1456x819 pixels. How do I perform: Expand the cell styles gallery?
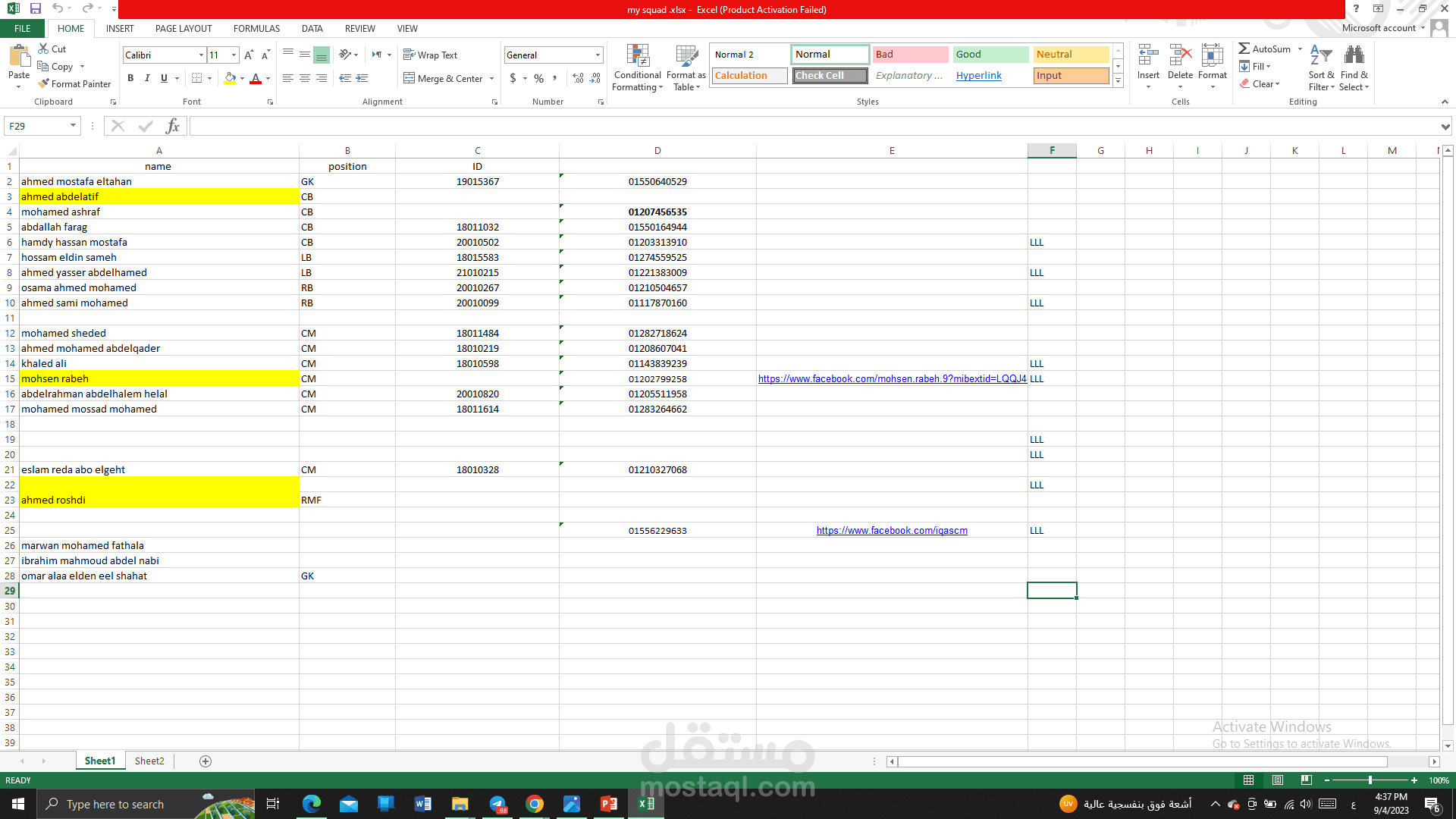pos(1118,81)
